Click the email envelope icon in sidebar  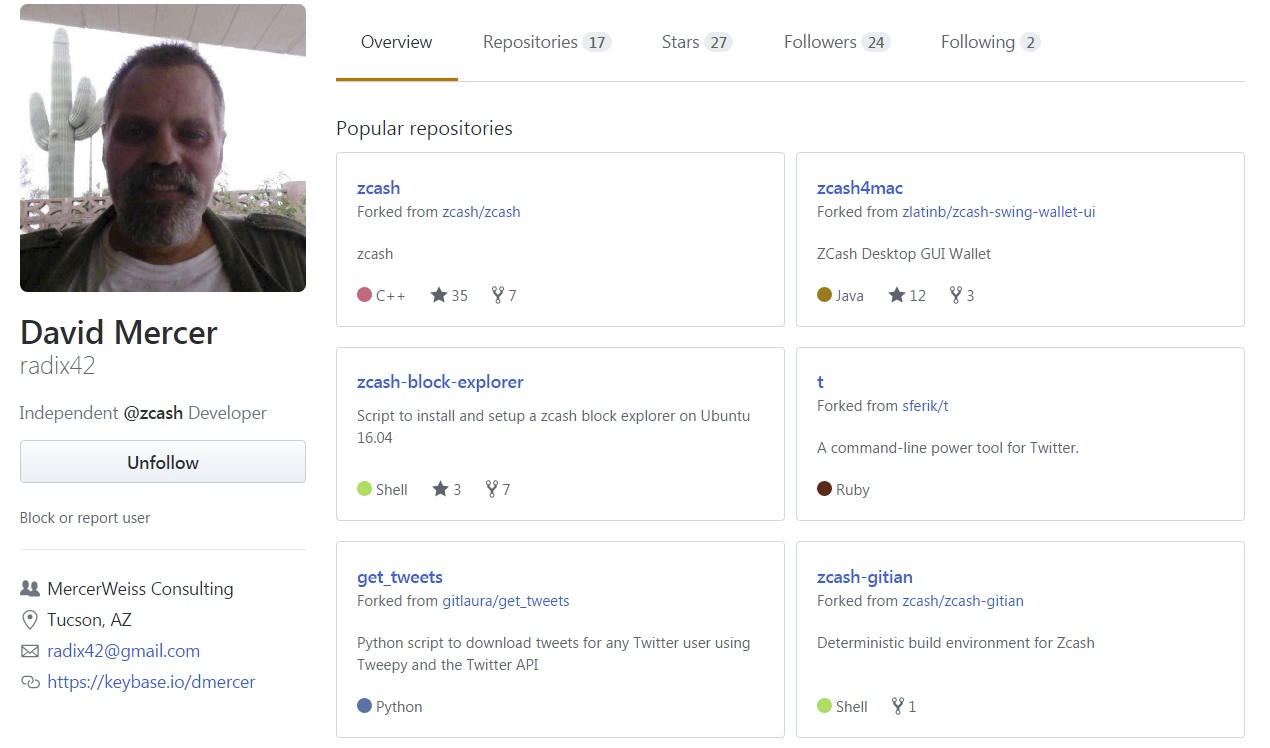pos(30,651)
